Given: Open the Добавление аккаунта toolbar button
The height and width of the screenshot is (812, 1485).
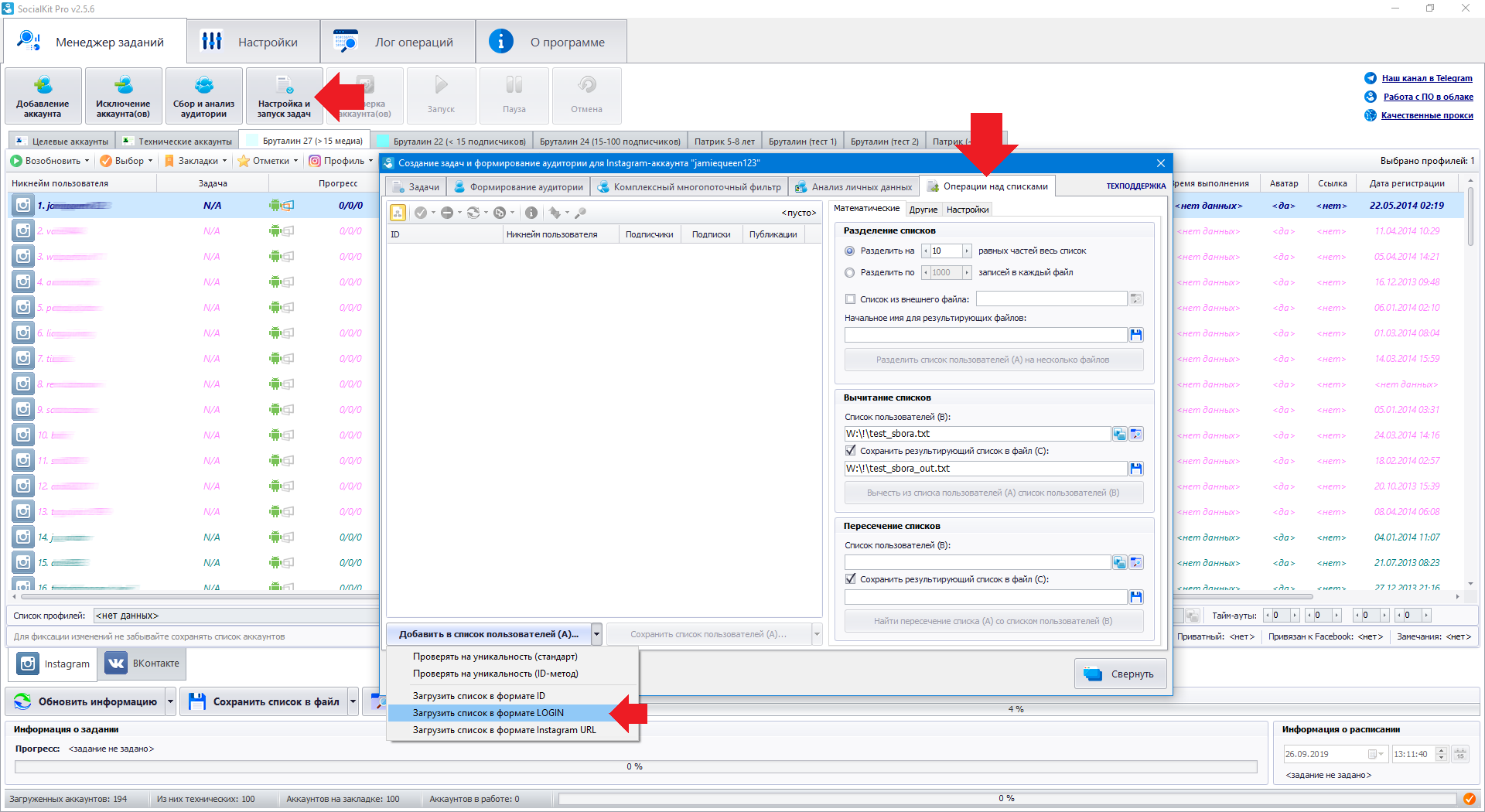Looking at the screenshot, I should [43, 96].
